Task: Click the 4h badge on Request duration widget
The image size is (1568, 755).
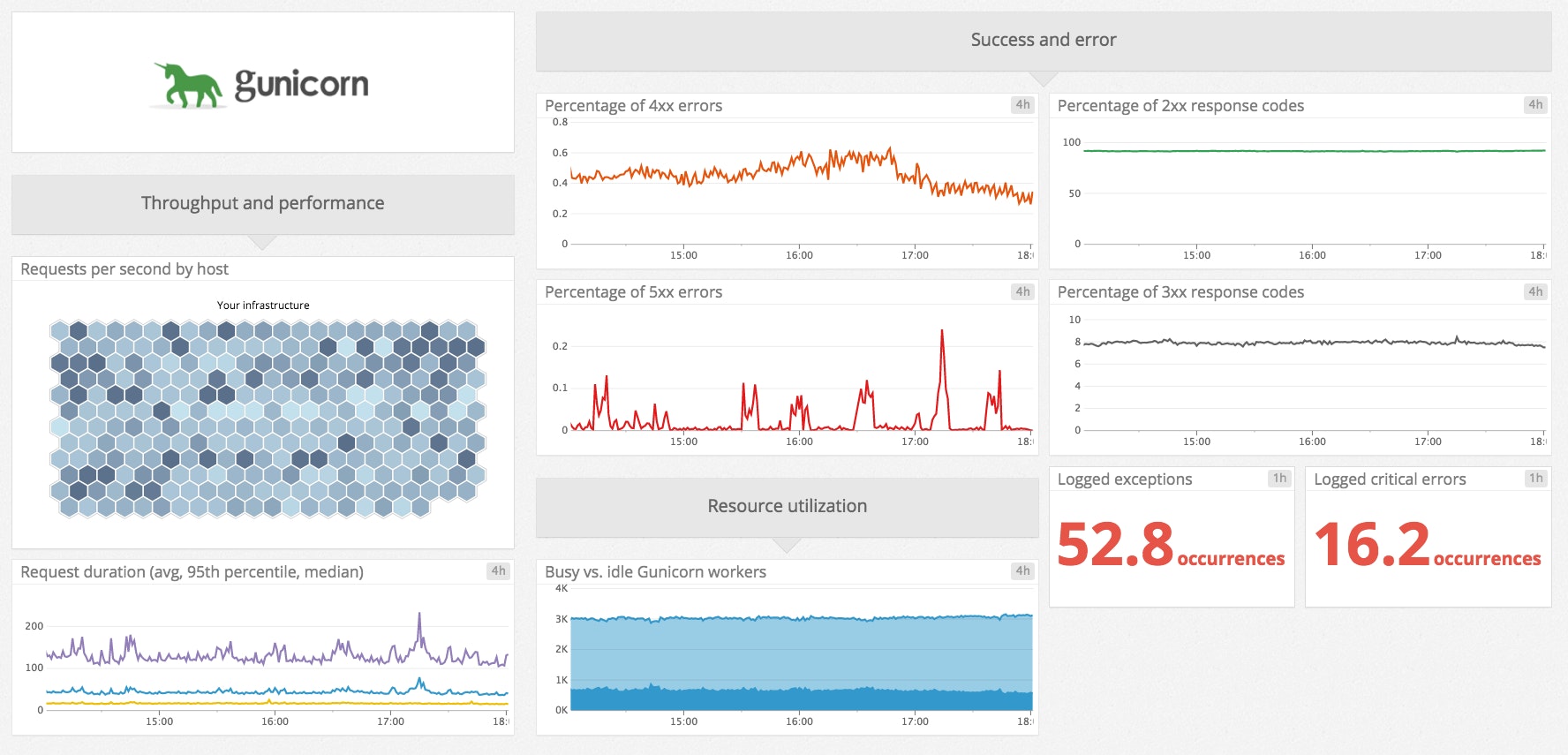Action: 498,570
